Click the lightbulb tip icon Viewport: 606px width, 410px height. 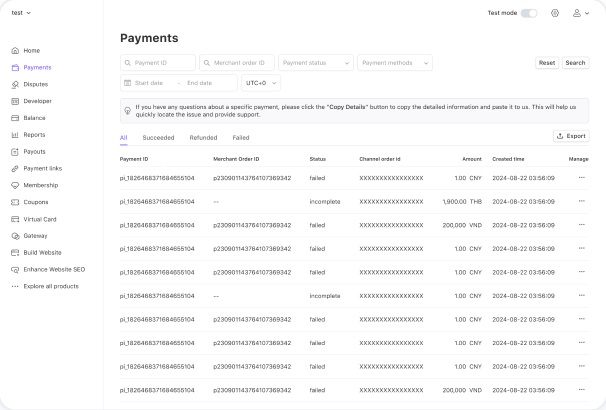[128, 111]
